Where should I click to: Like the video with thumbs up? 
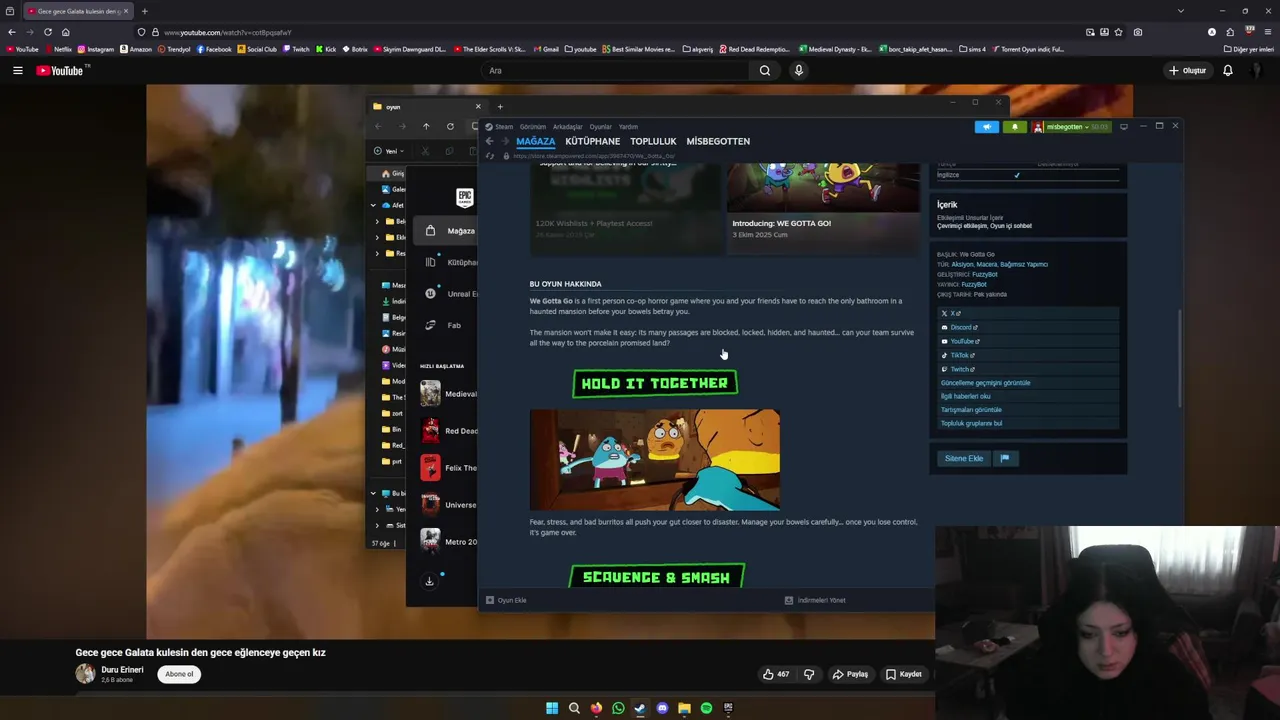tap(776, 674)
